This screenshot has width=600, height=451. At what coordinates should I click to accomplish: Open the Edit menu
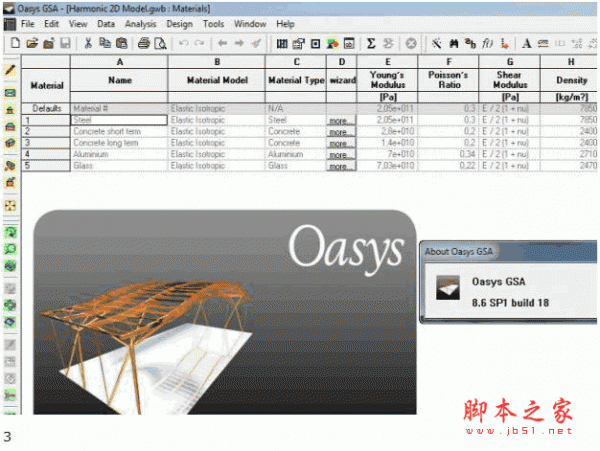tap(51, 24)
